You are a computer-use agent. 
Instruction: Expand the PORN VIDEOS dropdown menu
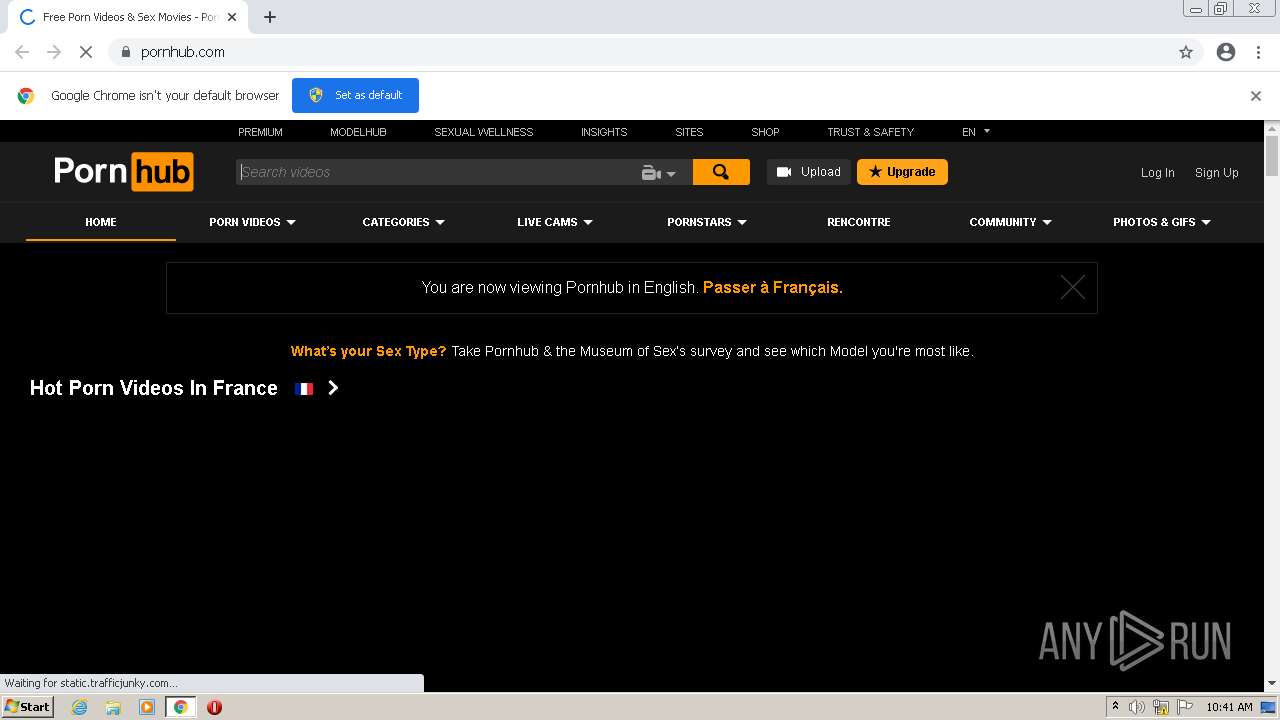(252, 222)
